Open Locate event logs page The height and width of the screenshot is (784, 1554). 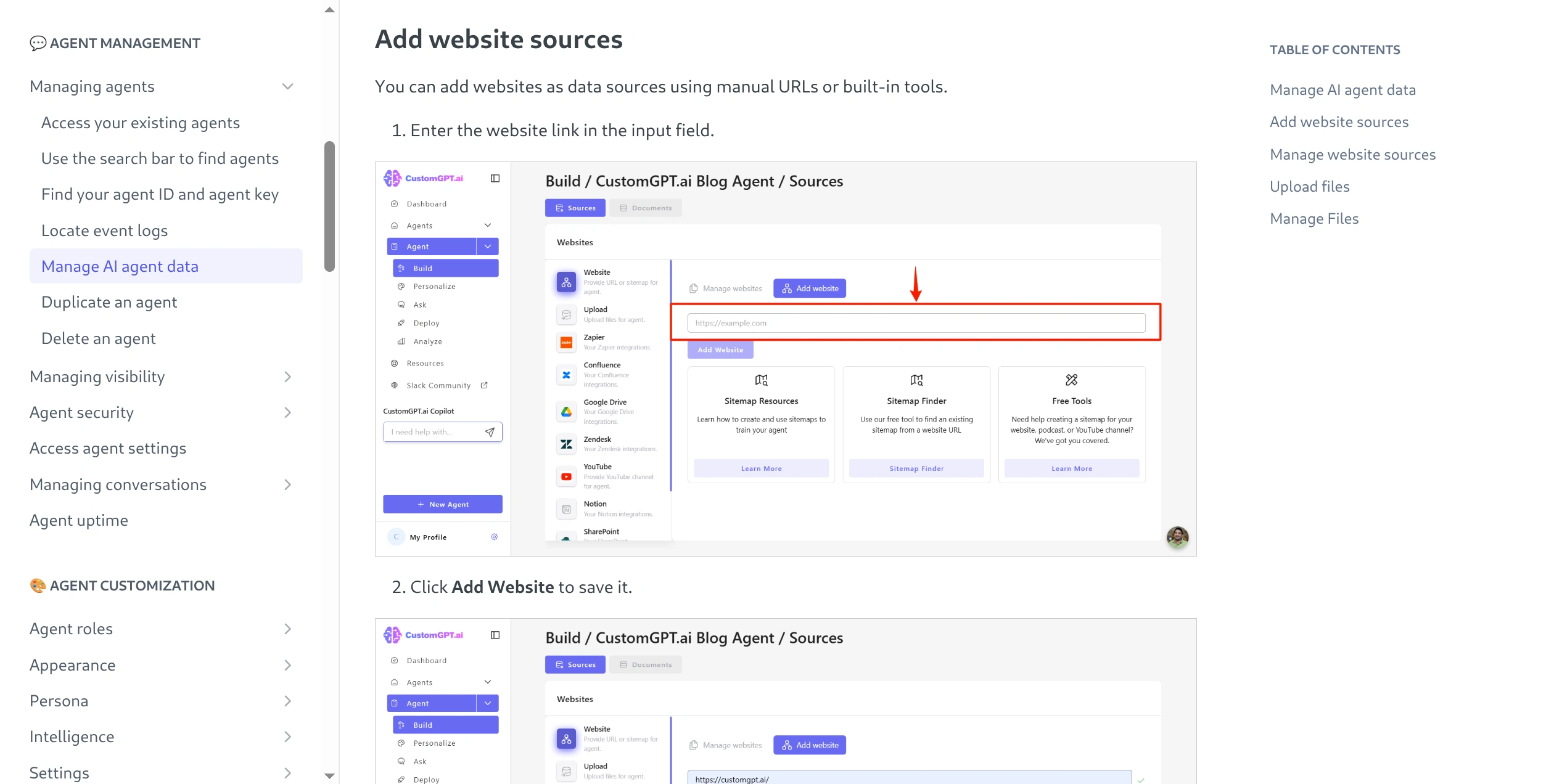click(105, 231)
